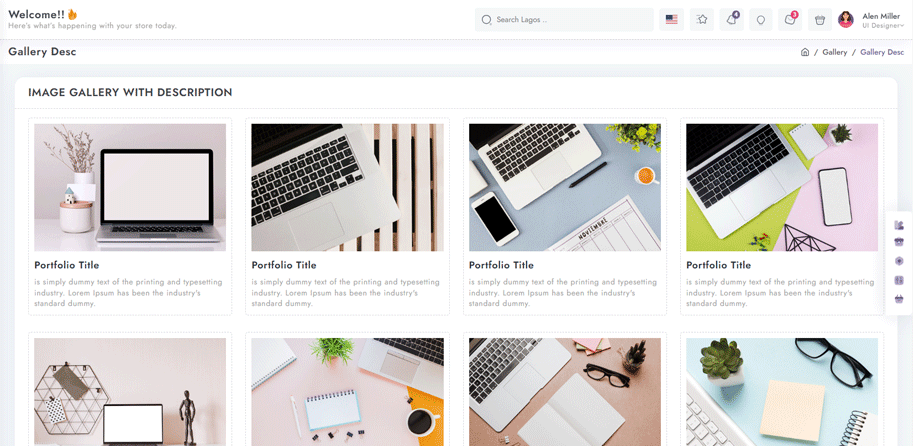Click Alen Miller's avatar picture
Screen dimensions: 913x446
[845, 20]
